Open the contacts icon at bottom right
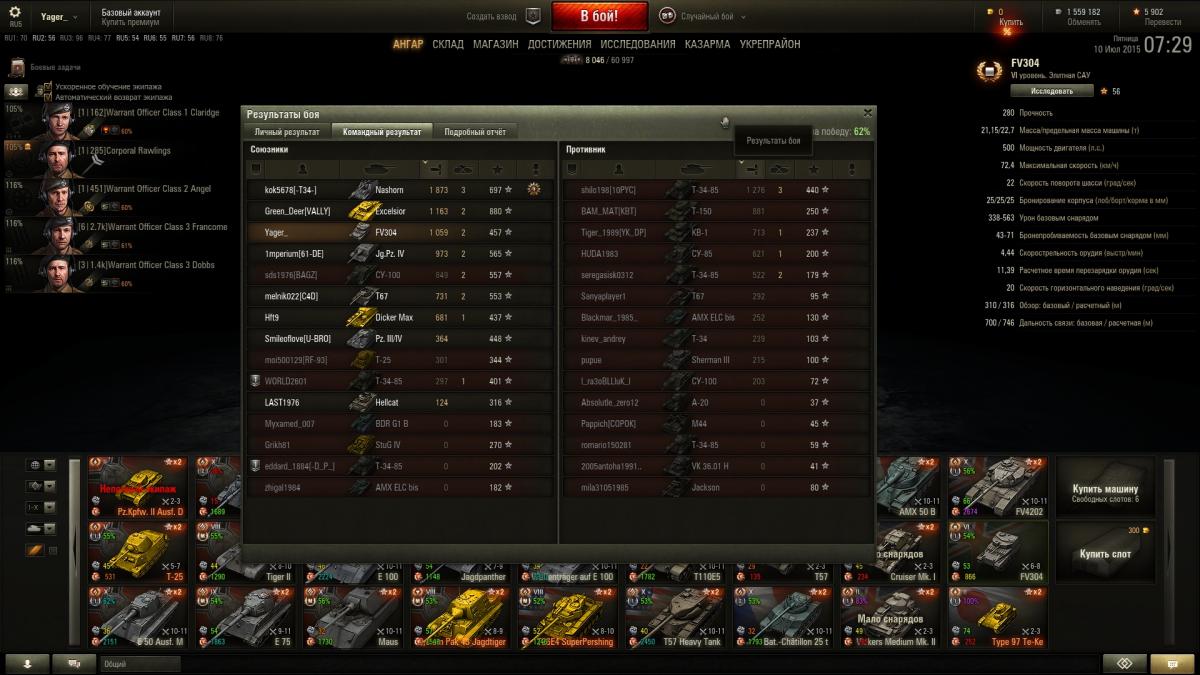This screenshot has width=1200, height=675. (1124, 663)
